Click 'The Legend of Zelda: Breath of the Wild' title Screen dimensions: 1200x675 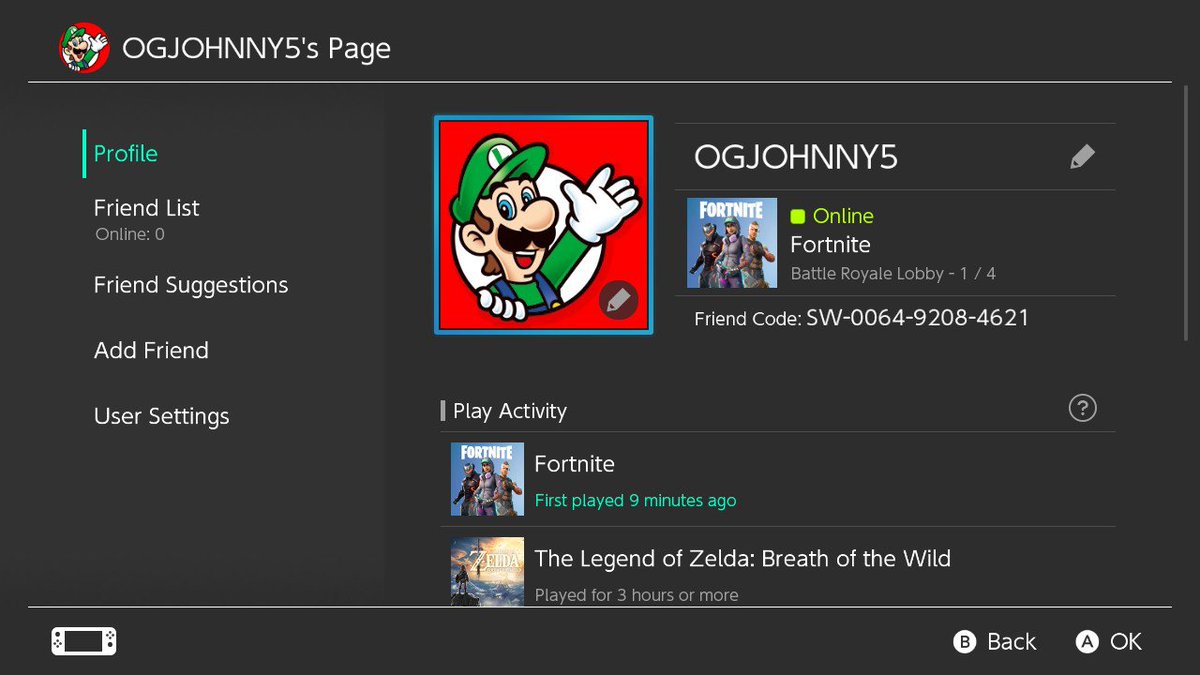[x=743, y=558]
